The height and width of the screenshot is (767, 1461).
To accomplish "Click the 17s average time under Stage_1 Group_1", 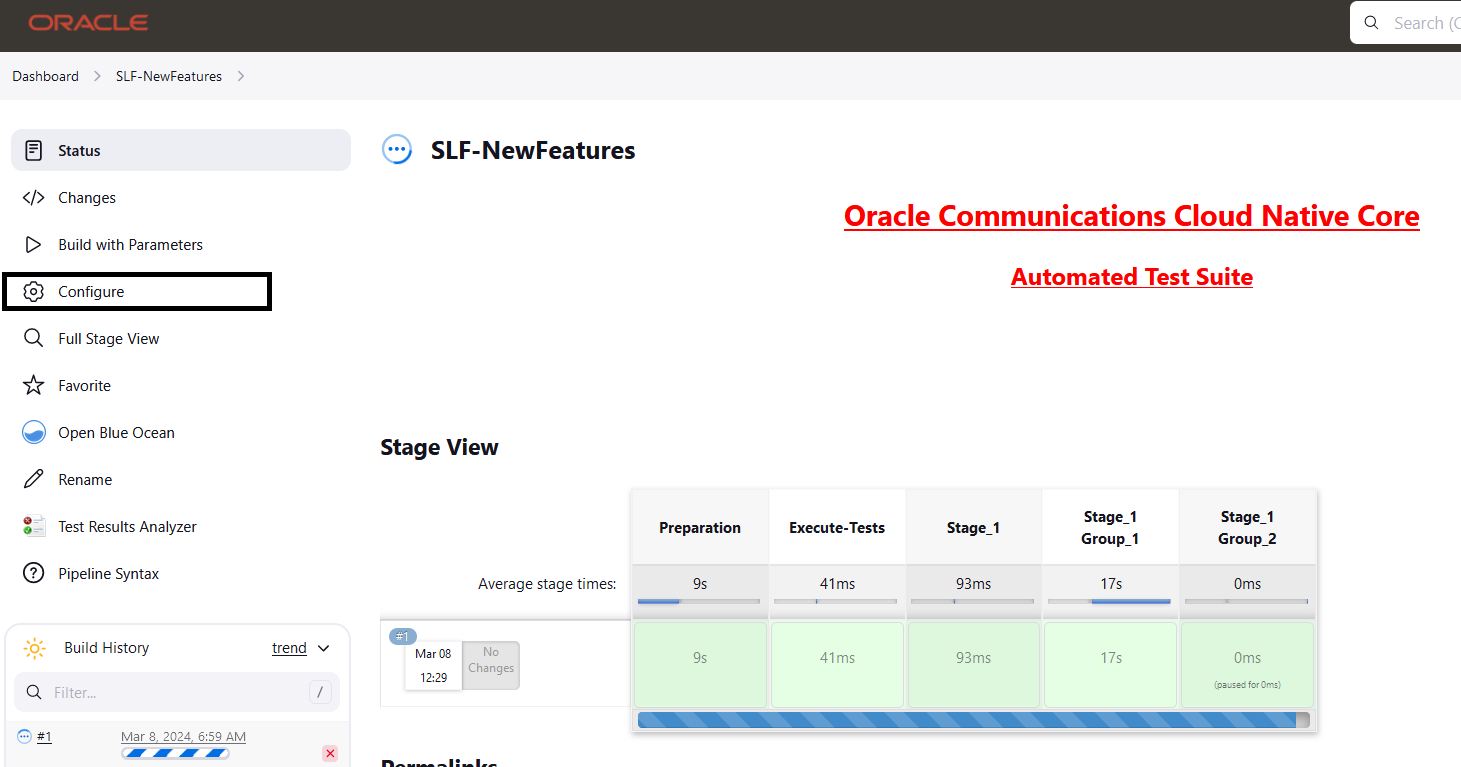I will (1111, 584).
